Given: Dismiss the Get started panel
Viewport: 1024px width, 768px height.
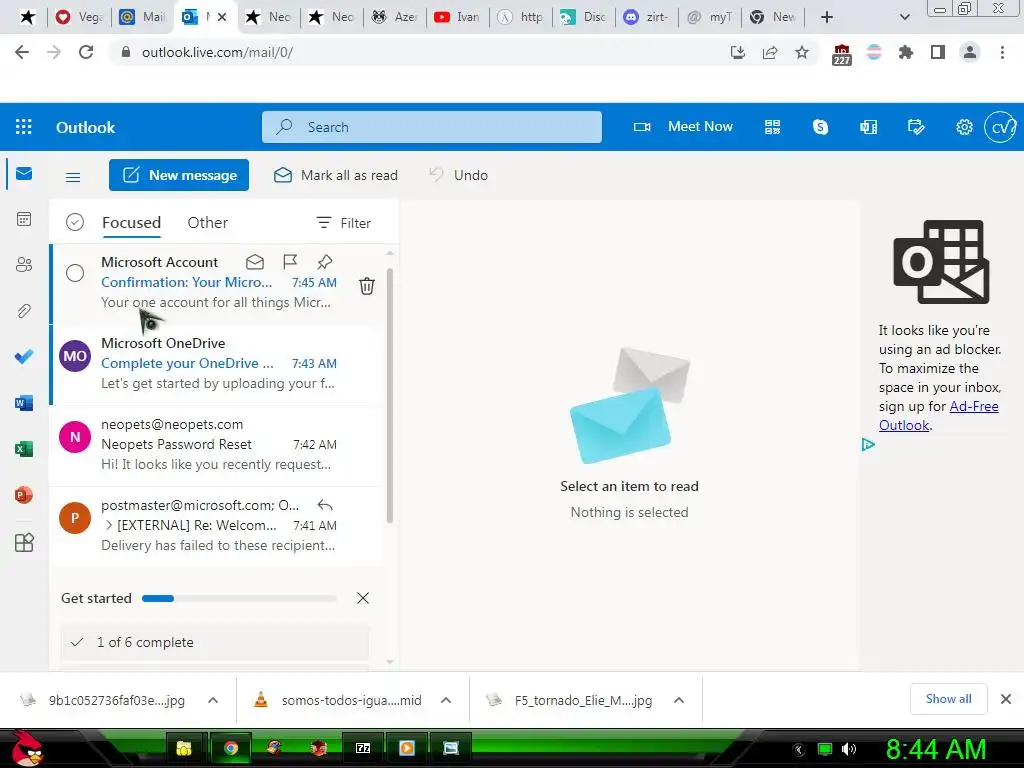Looking at the screenshot, I should (363, 598).
